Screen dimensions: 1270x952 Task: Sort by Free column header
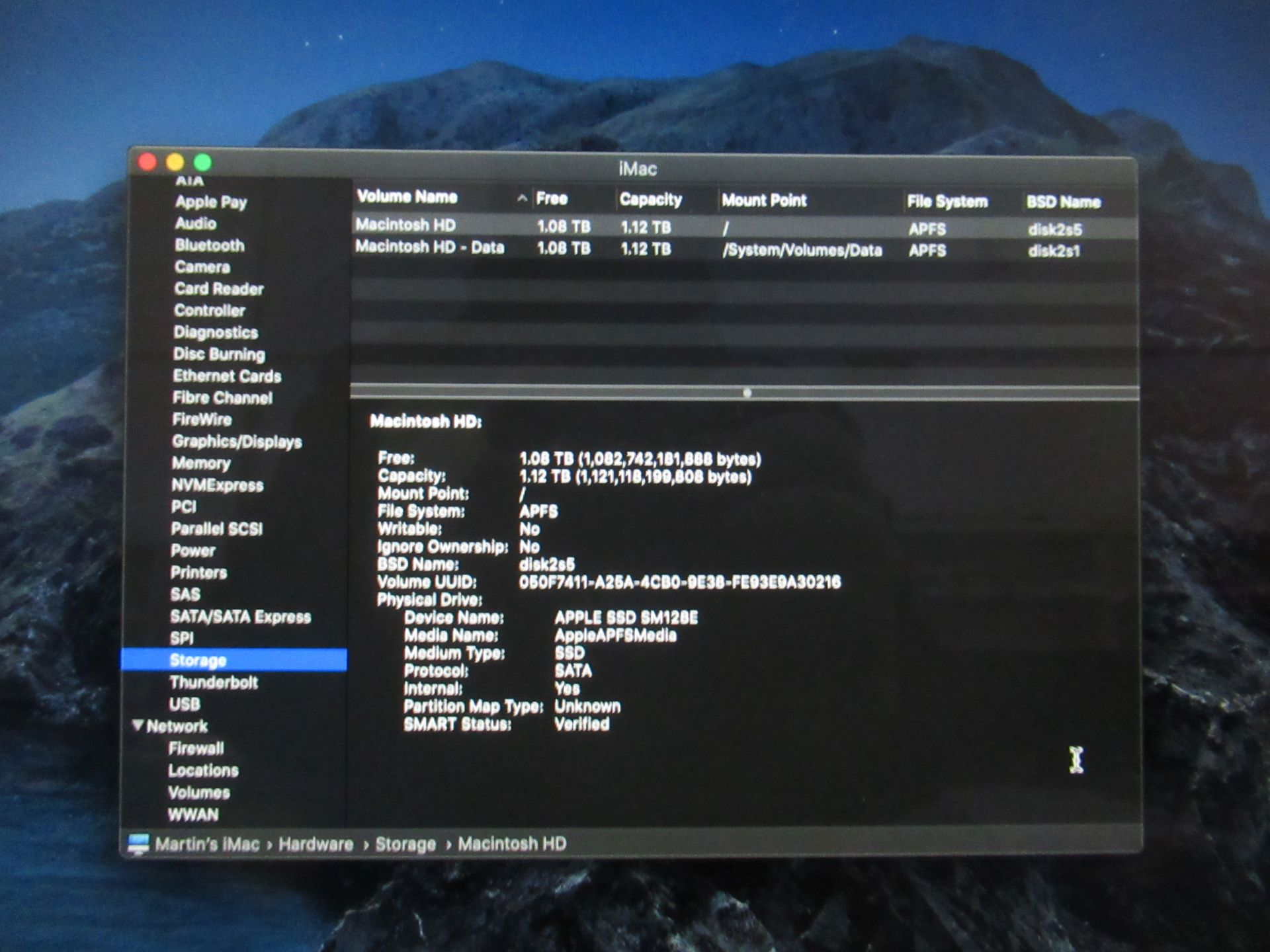[x=552, y=198]
